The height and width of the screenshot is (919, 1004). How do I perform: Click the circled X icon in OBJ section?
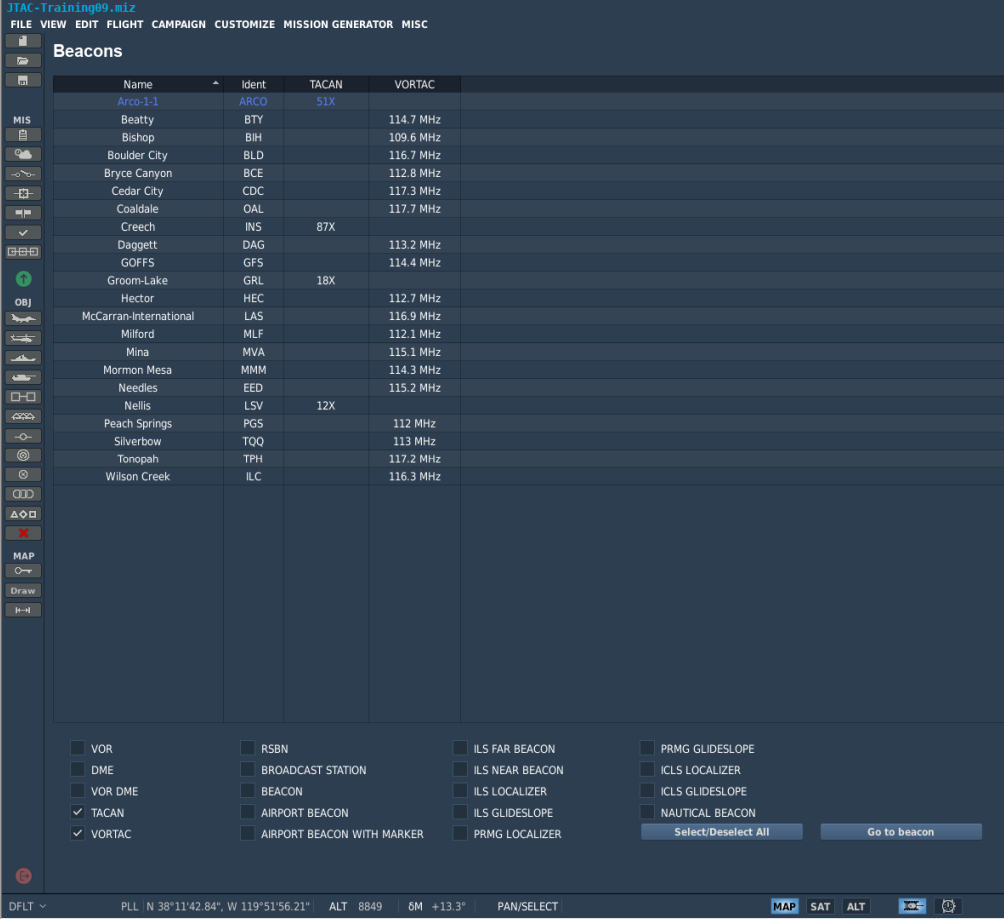click(x=23, y=475)
